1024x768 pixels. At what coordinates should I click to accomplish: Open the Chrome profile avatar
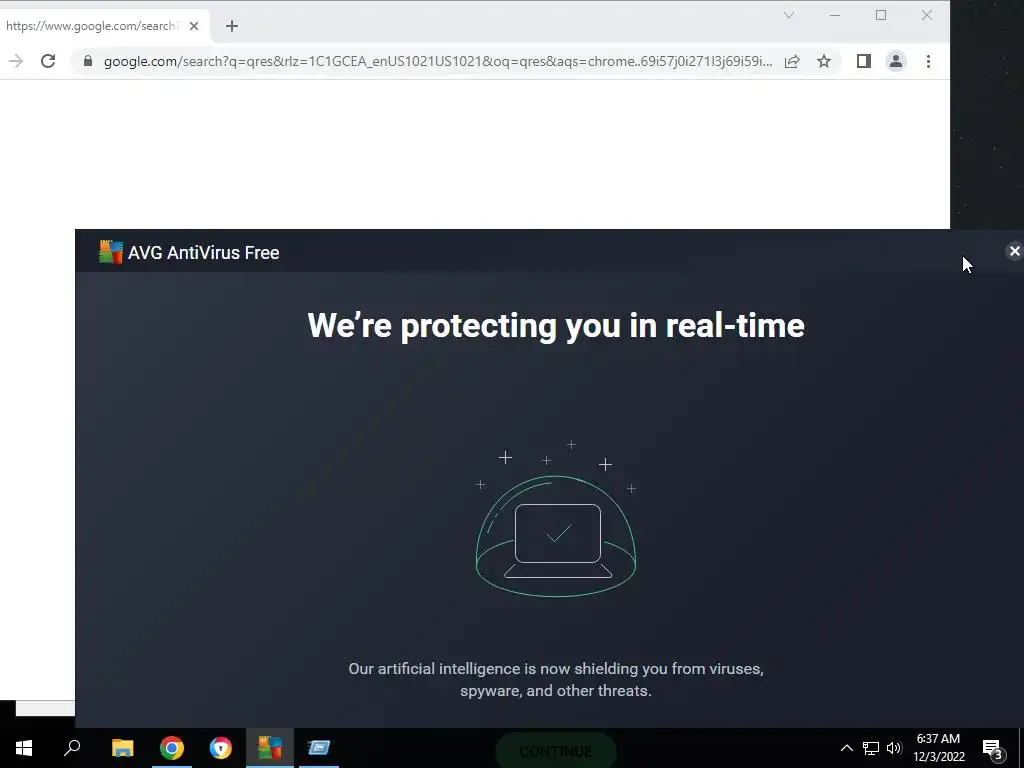point(896,61)
